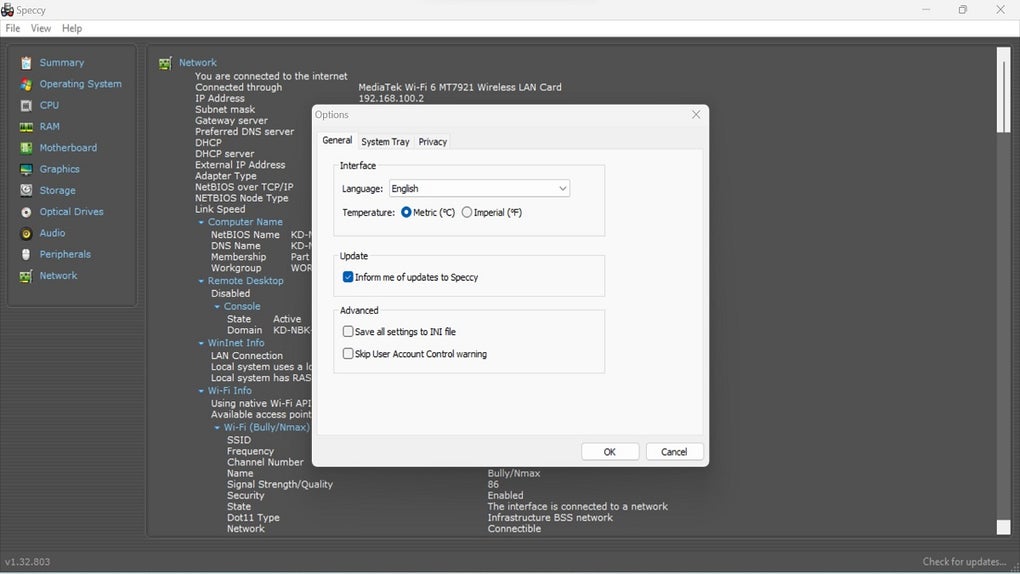1020x574 pixels.
Task: Select Imperial (°F) temperature option
Action: 466,212
